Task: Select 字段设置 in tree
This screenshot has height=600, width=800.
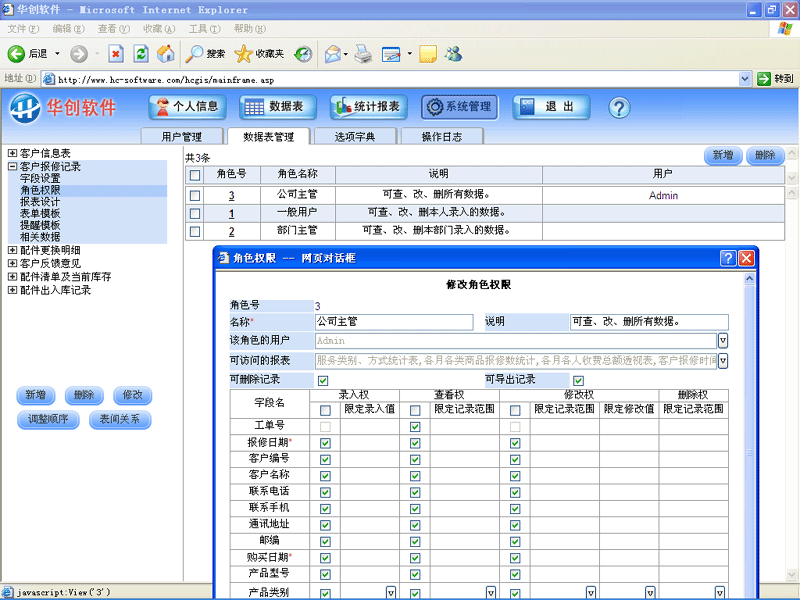Action: (x=40, y=178)
